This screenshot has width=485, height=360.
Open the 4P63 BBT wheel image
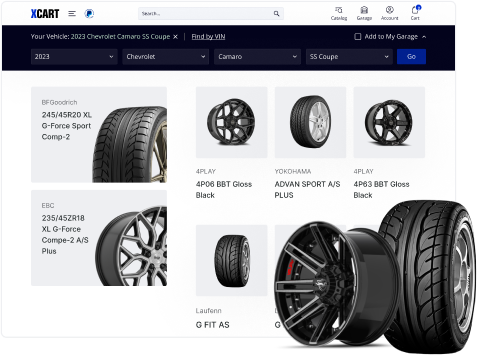point(389,122)
